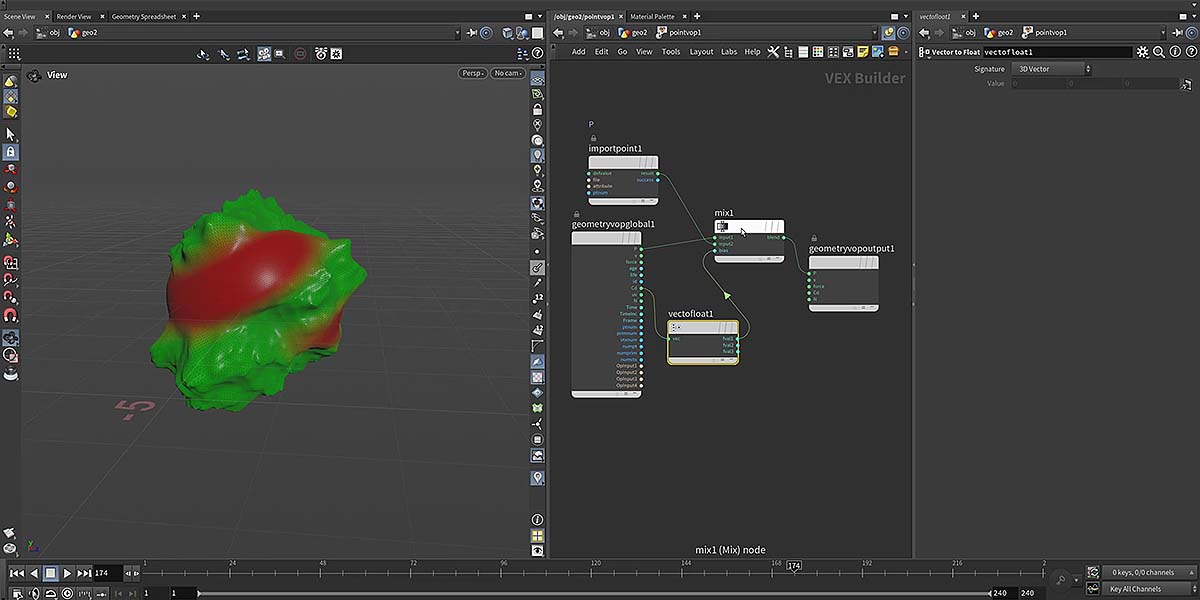Open viewport display options icon
Image resolution: width=1200 pixels, height=600 pixels.
(x=523, y=53)
